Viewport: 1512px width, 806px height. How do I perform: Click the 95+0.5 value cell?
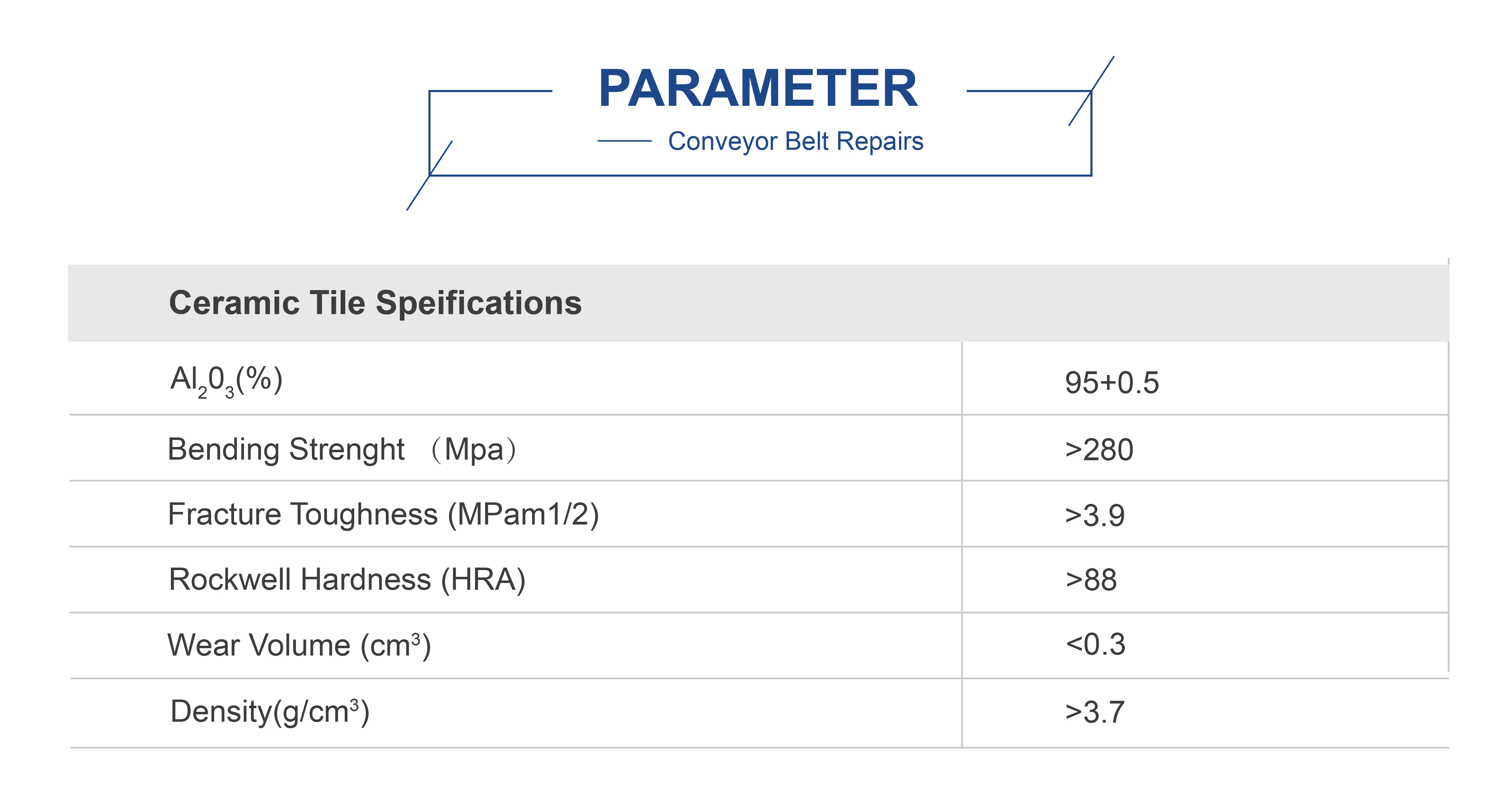point(1112,383)
